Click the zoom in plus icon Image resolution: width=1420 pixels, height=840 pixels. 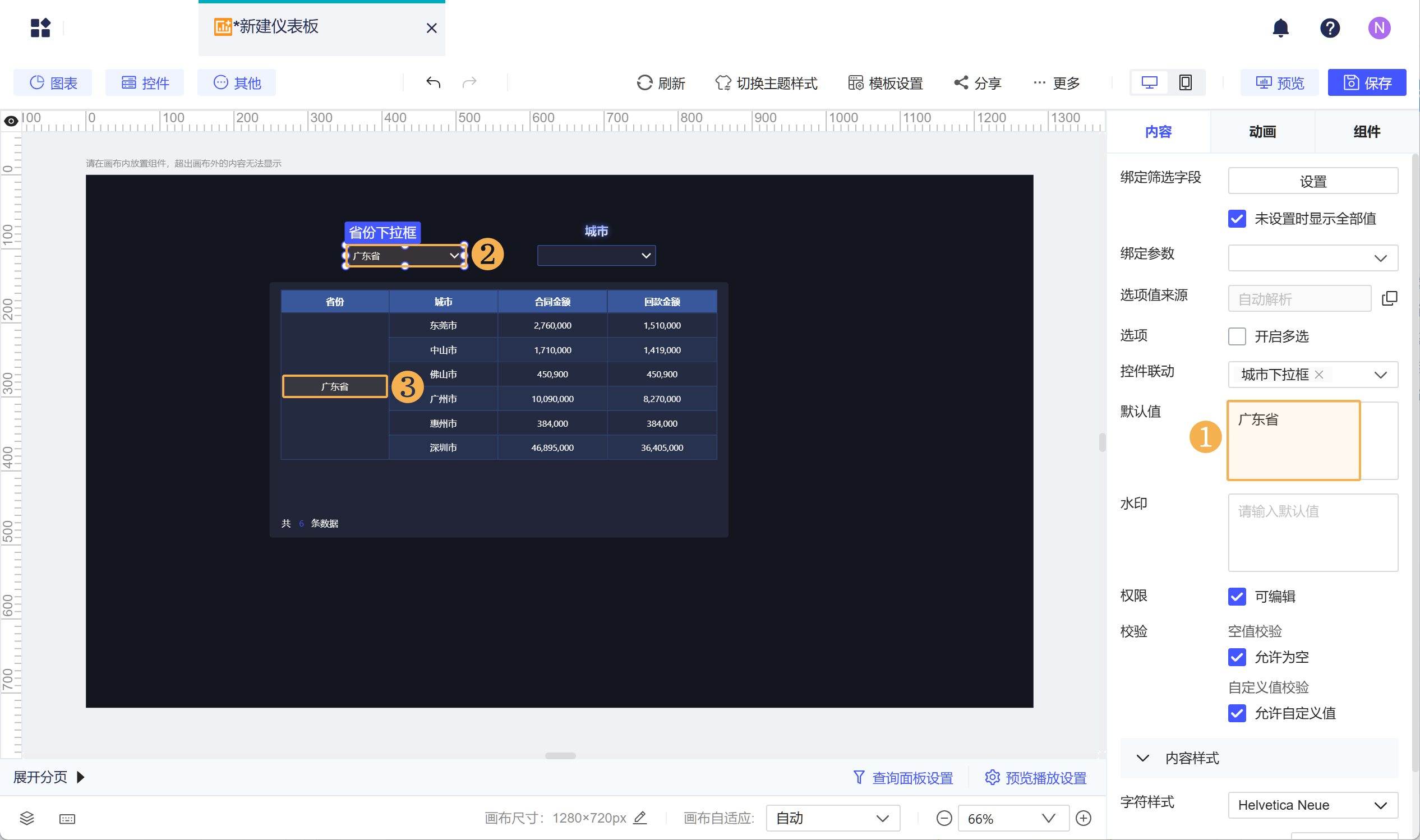(1084, 818)
